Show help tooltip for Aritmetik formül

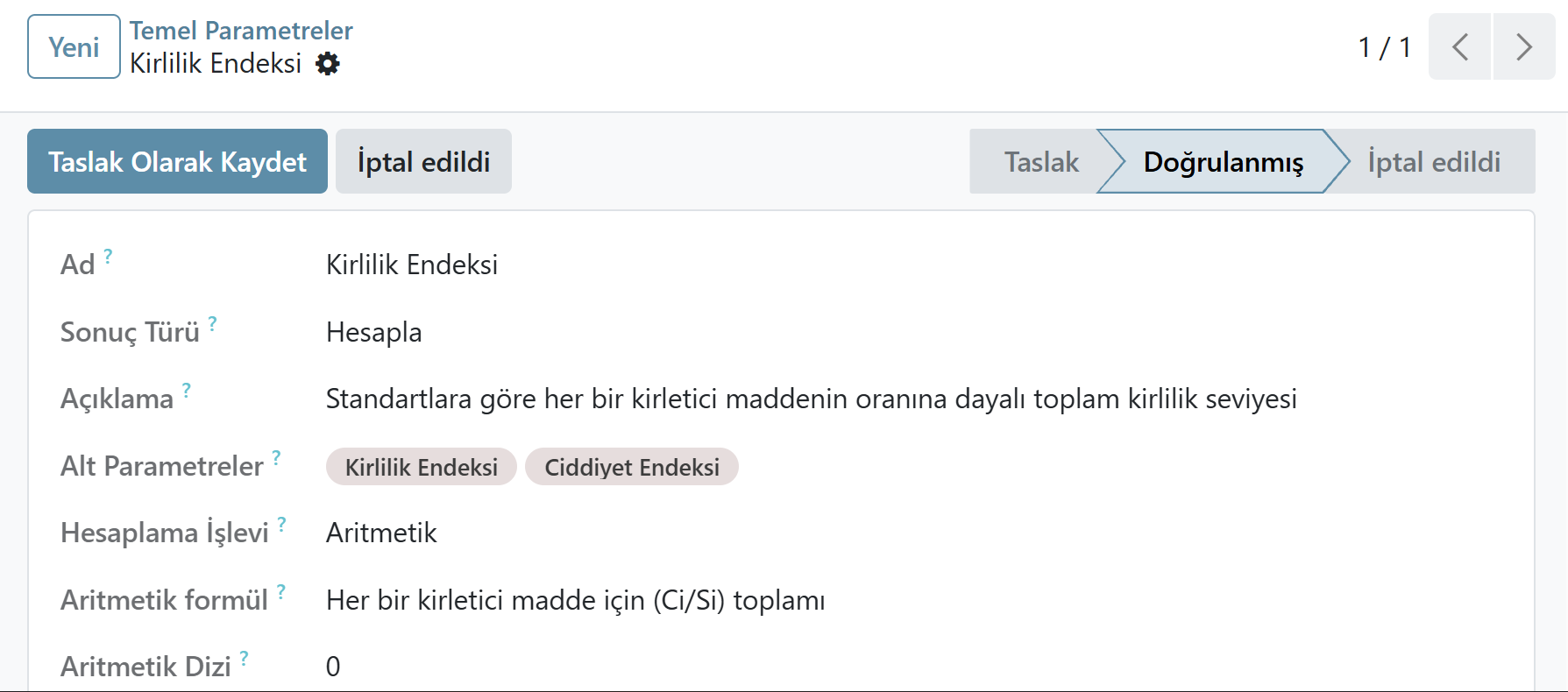[280, 591]
